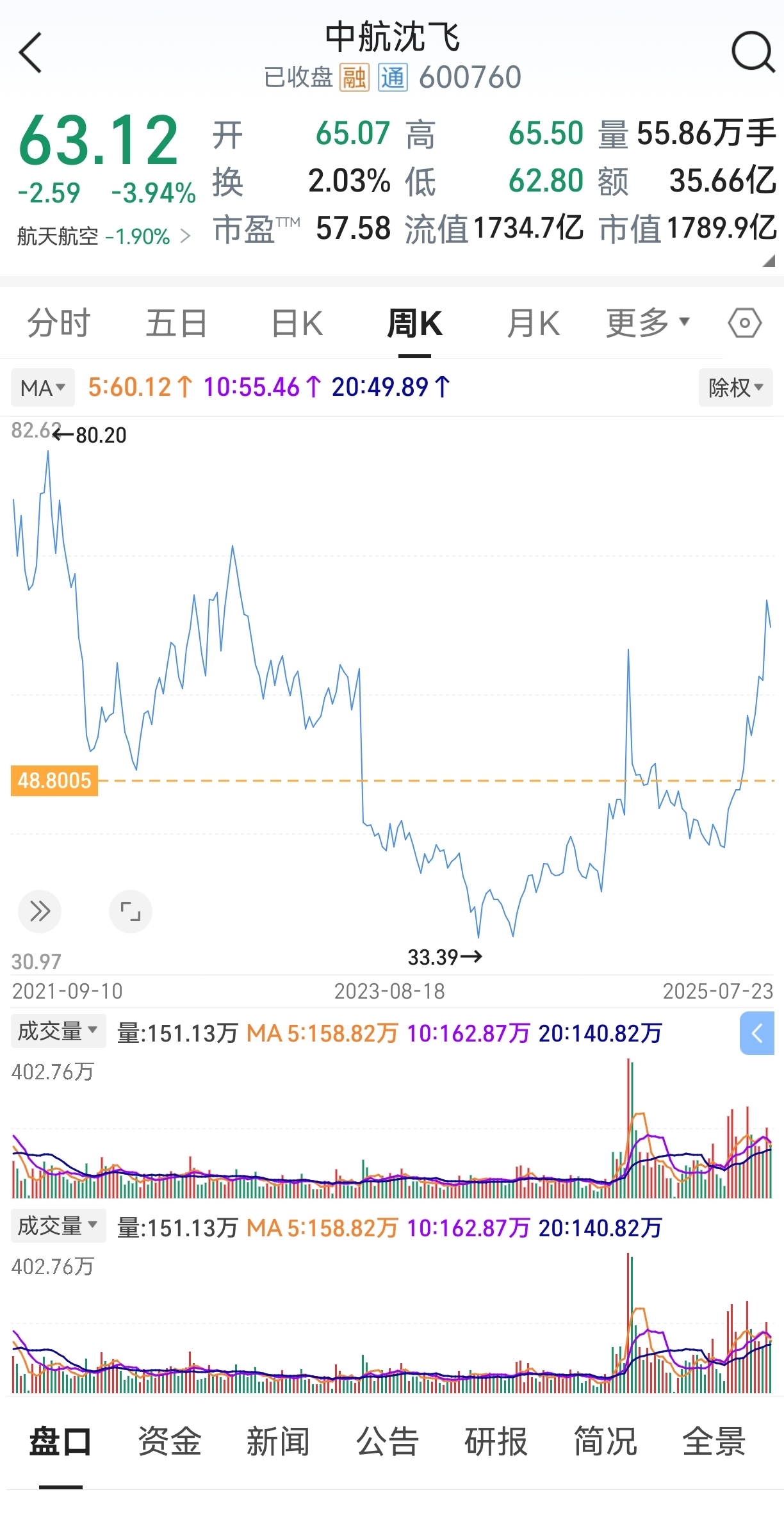784x1513 pixels.
Task: Switch to the 日K chart tab
Action: click(x=297, y=323)
